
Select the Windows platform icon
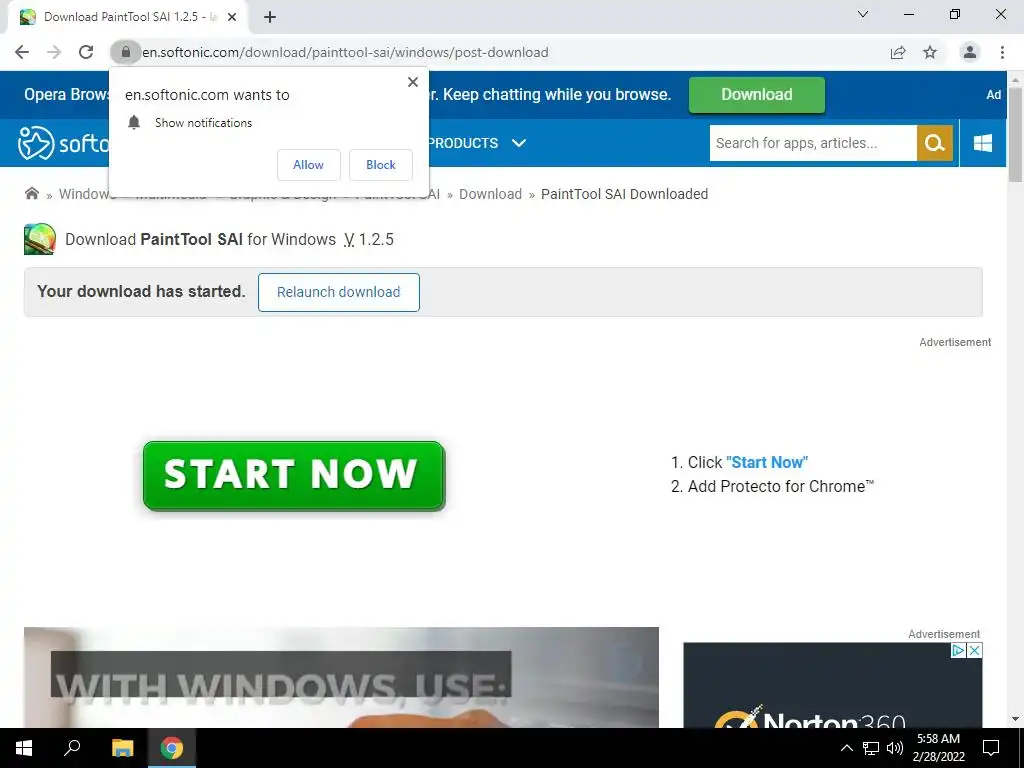coord(983,143)
